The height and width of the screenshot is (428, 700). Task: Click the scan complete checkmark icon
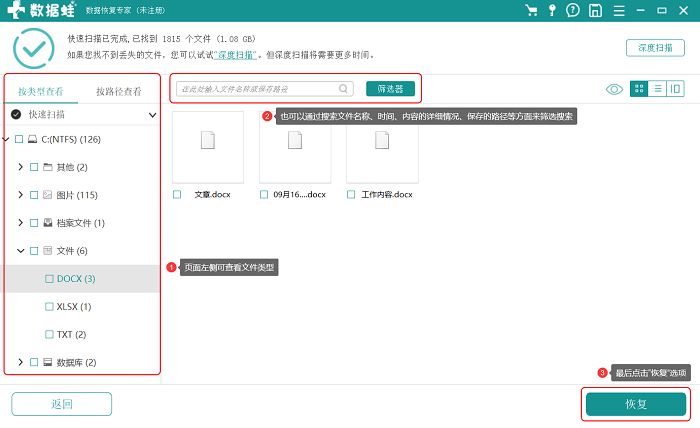34,48
